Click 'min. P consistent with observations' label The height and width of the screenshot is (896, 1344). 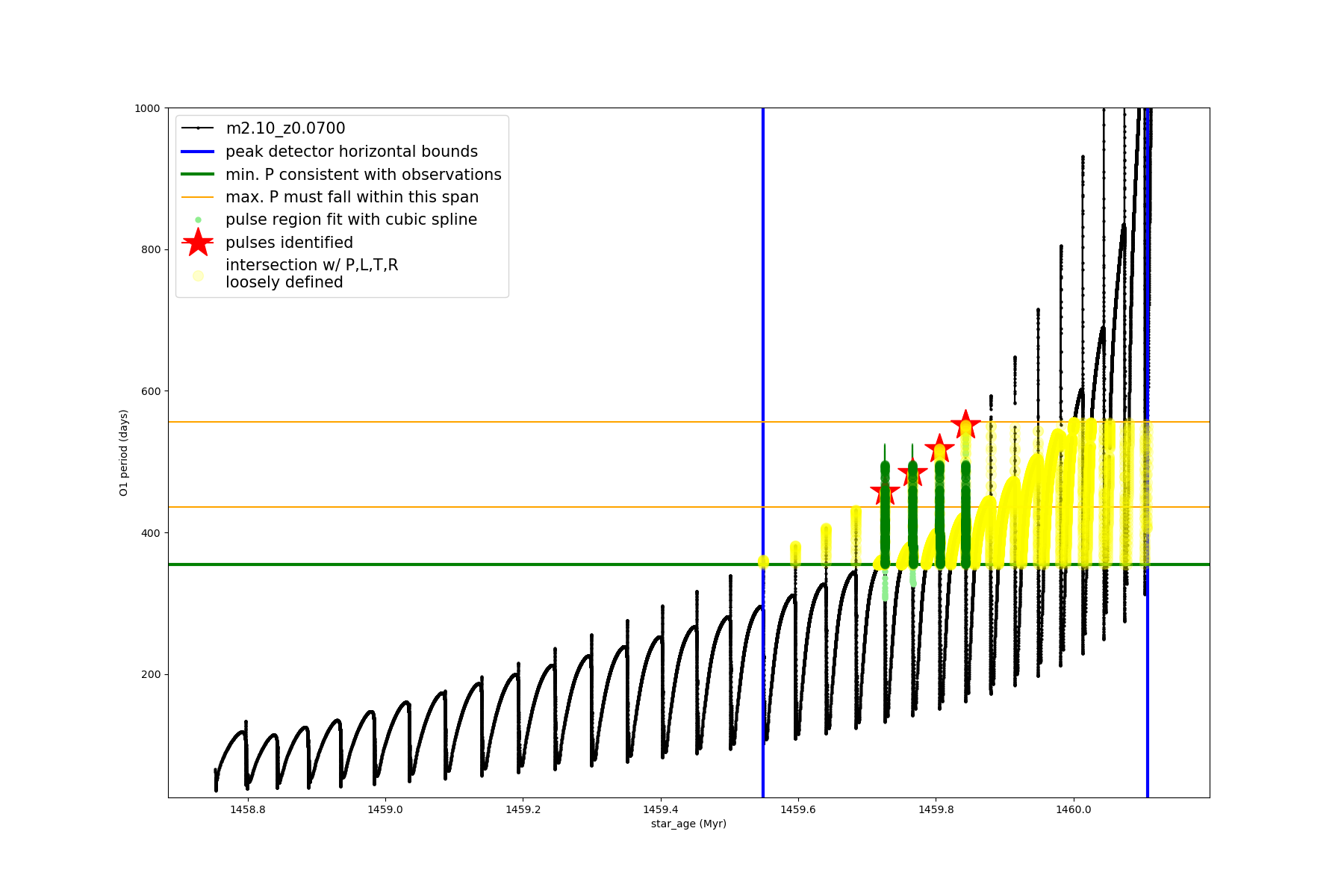[364, 175]
